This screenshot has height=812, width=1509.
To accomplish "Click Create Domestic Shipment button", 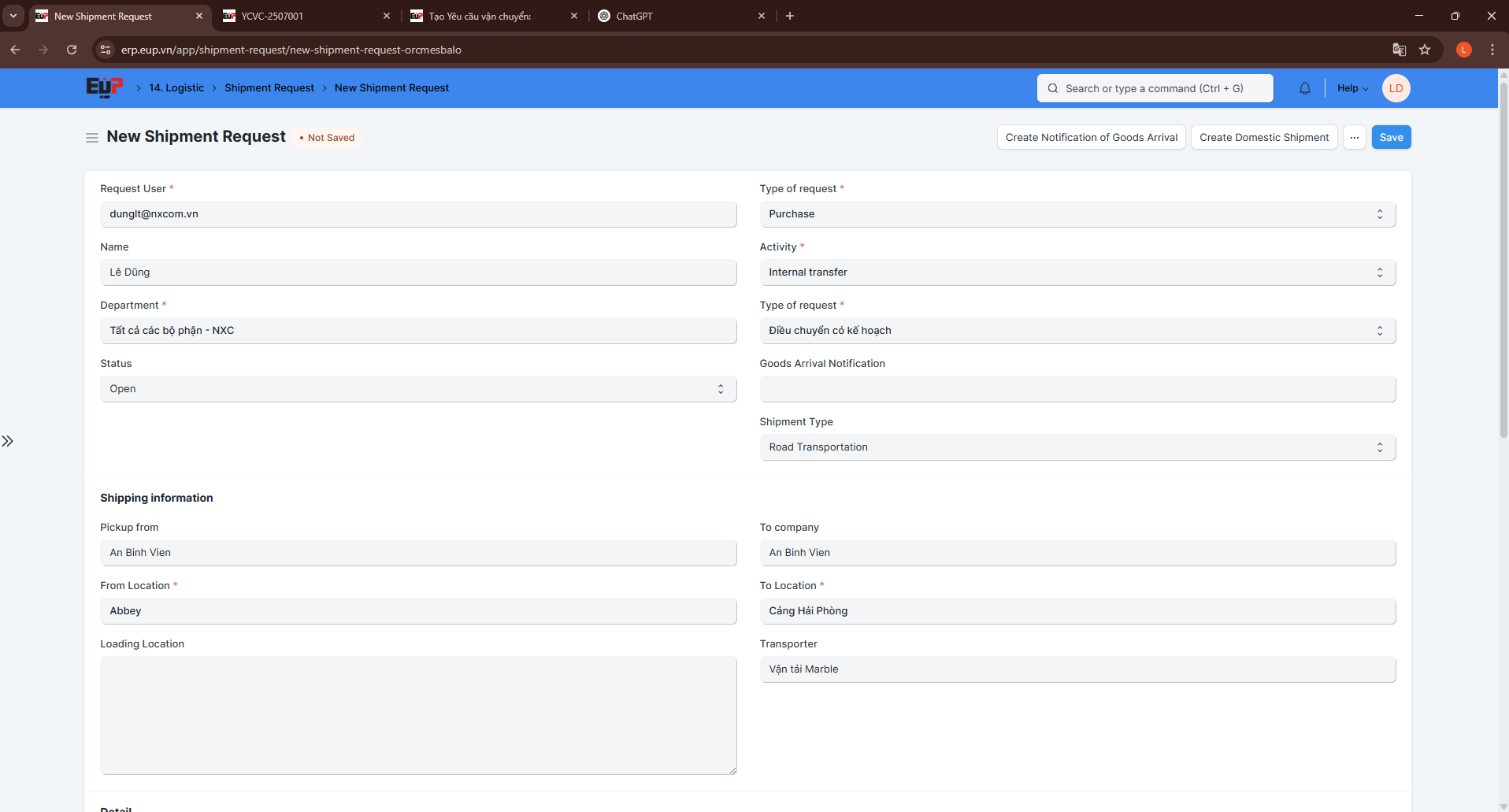I will pos(1263,137).
